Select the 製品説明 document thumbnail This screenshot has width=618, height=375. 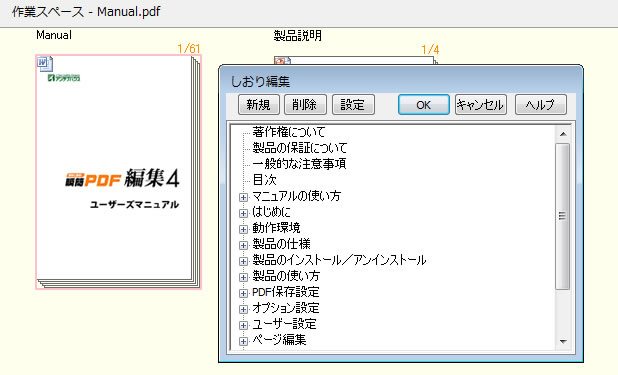356,60
